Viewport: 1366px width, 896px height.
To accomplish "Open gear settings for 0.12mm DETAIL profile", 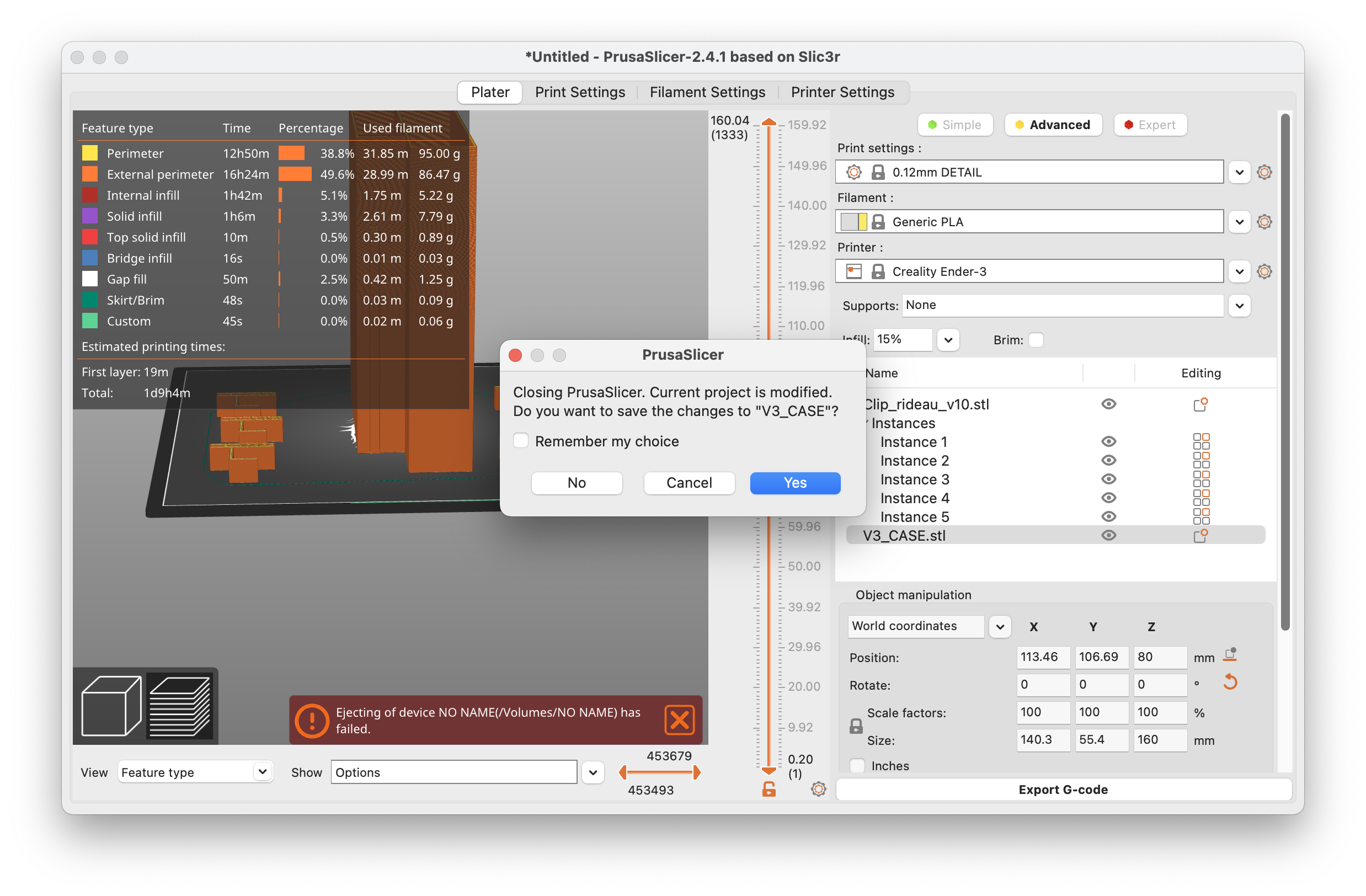I will 1265,172.
